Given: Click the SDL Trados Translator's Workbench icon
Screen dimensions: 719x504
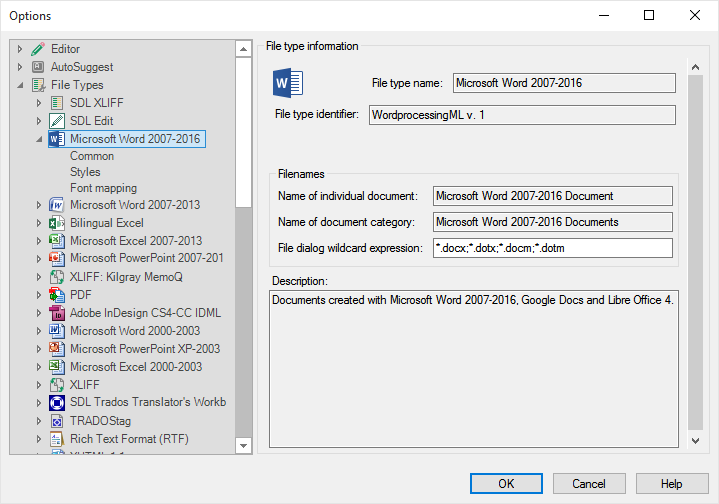Looking at the screenshot, I should pyautogui.click(x=56, y=402).
